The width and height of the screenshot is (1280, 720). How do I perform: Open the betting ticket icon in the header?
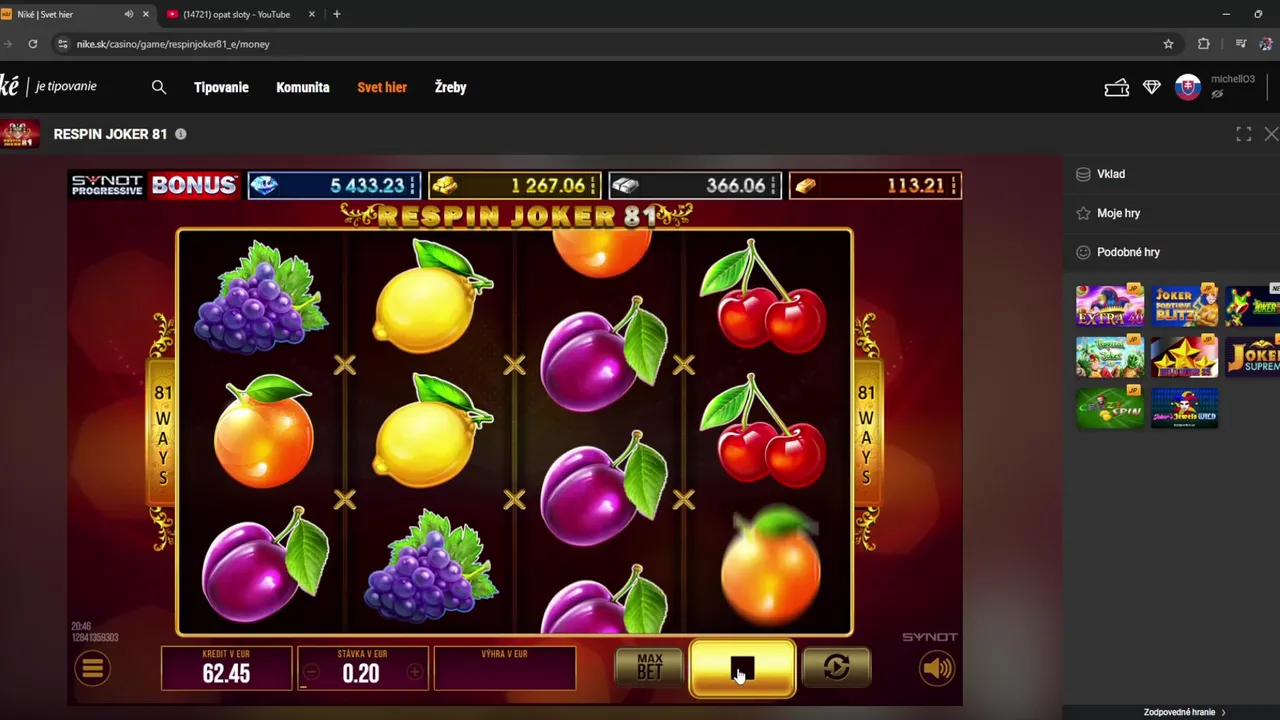[1117, 88]
